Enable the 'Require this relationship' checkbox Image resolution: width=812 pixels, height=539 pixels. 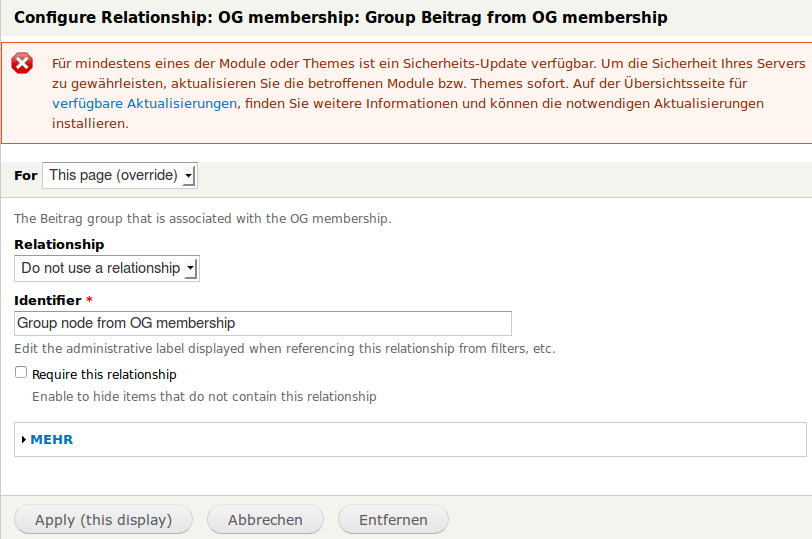pyautogui.click(x=21, y=373)
